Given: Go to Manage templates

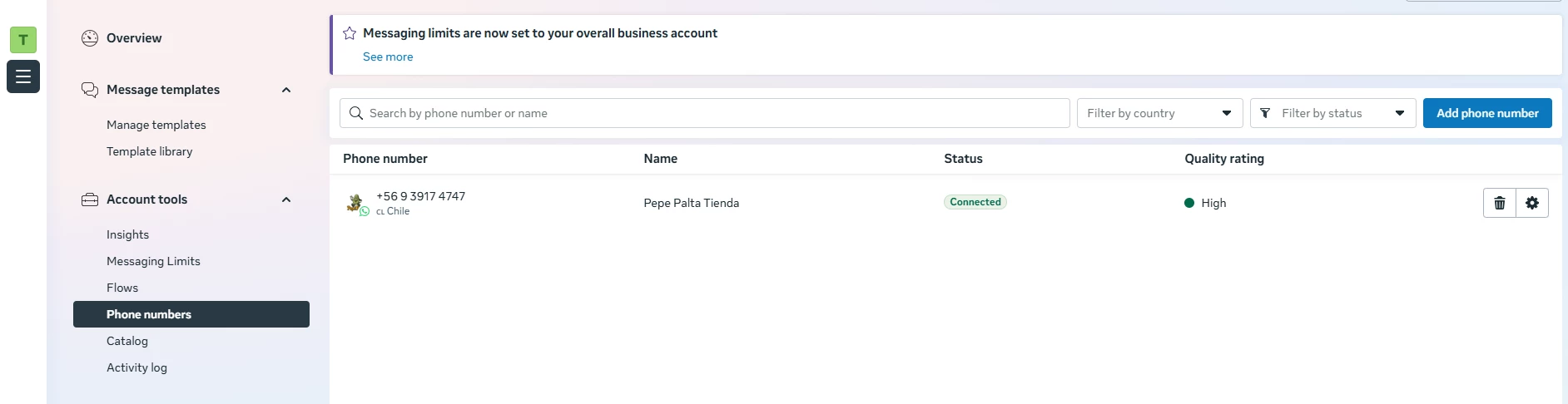Looking at the screenshot, I should [x=156, y=125].
